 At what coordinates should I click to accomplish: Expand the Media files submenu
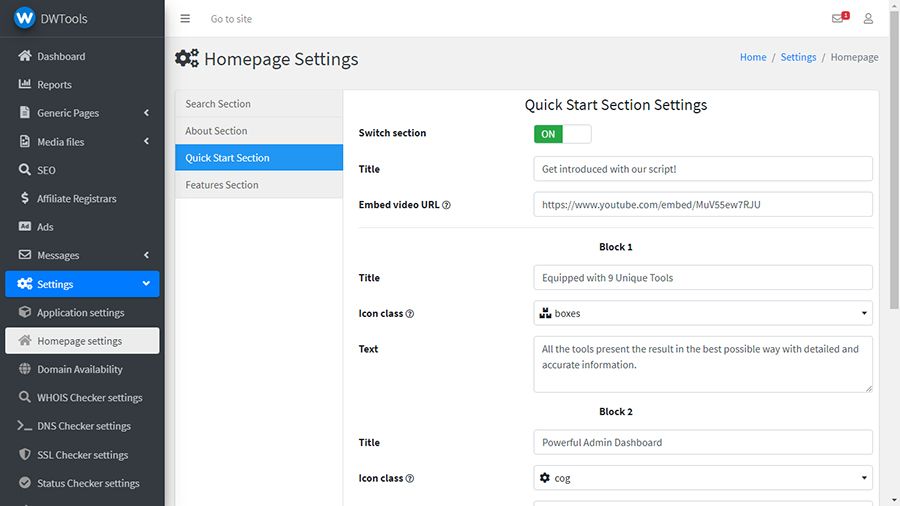coord(146,142)
